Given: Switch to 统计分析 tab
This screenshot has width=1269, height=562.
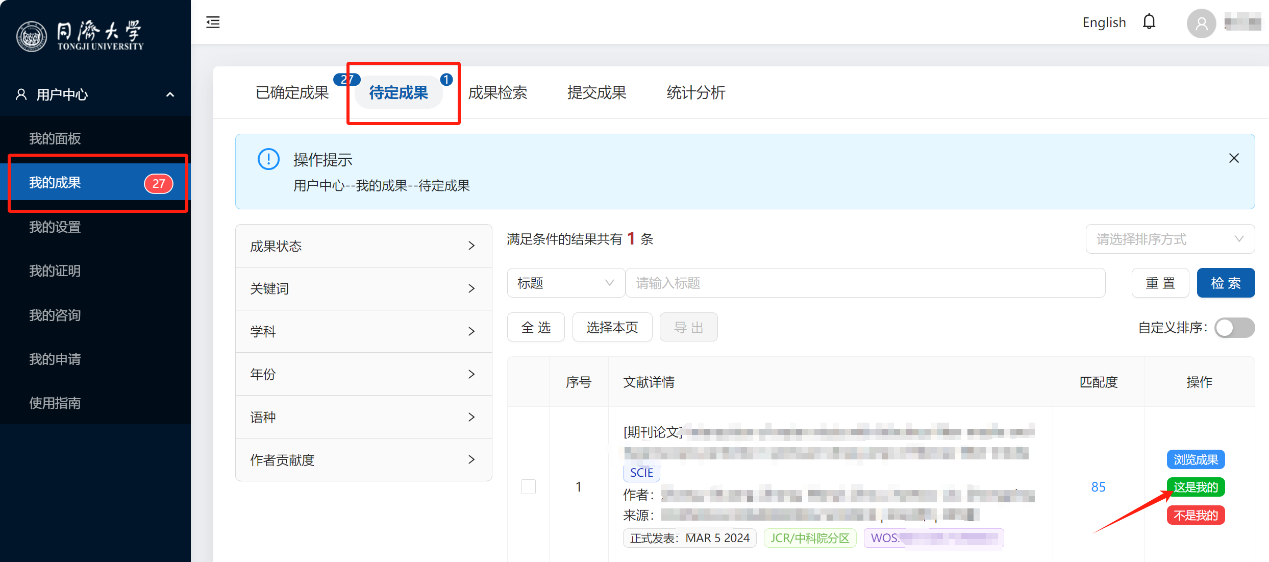Looking at the screenshot, I should 696,93.
